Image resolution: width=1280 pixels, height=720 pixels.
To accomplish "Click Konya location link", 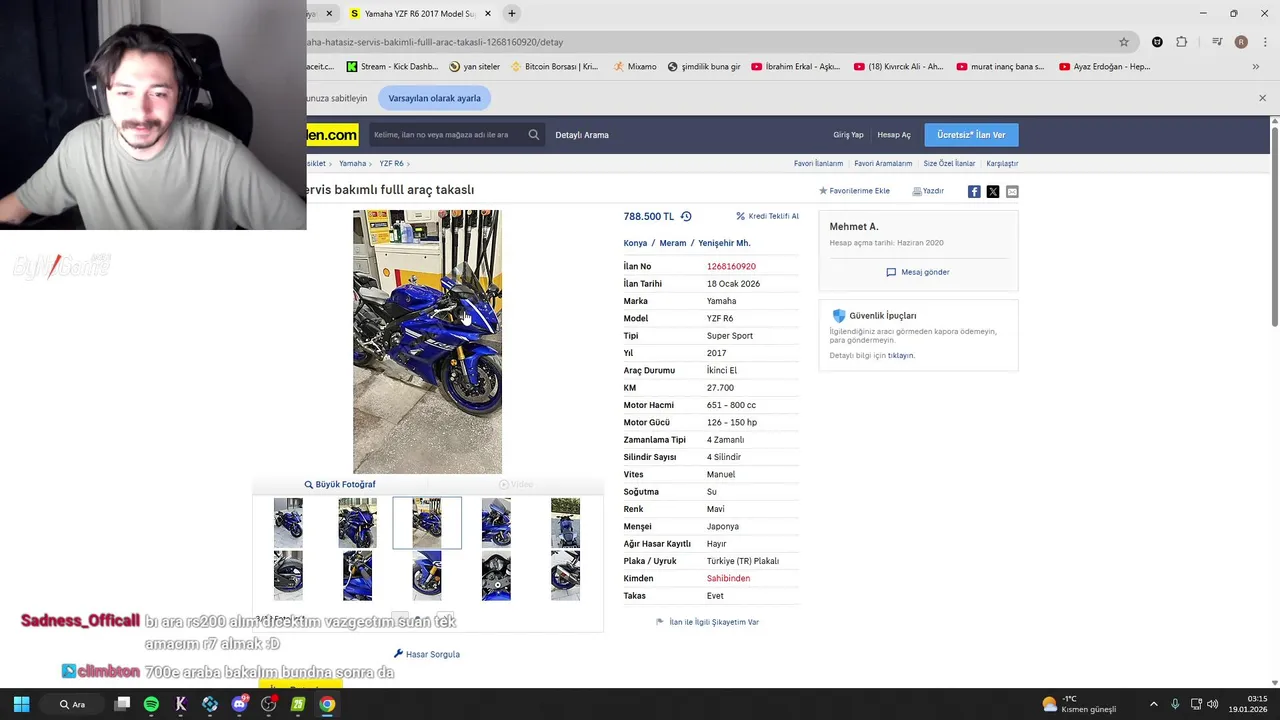I will pyautogui.click(x=635, y=243).
